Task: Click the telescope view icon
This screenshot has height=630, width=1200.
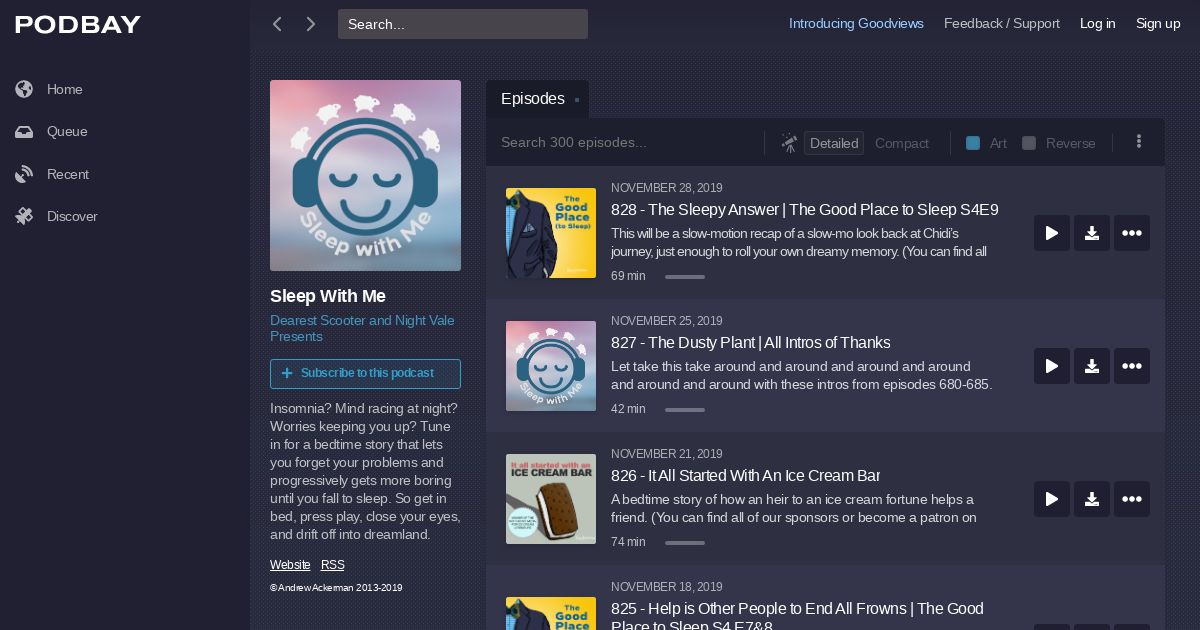Action: point(789,143)
